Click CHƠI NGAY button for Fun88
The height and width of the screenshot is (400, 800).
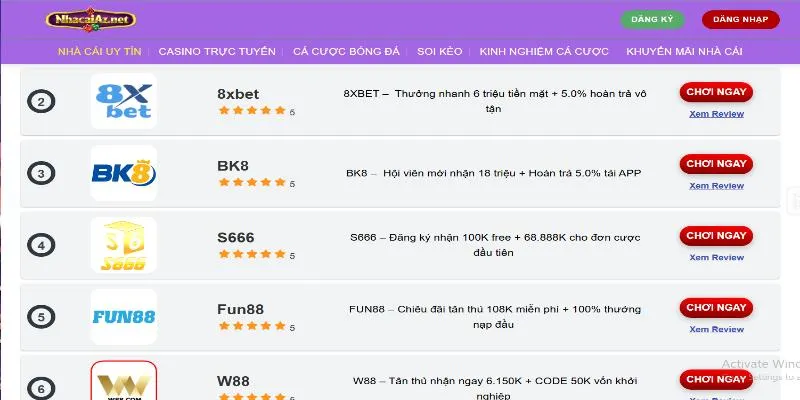(x=716, y=308)
